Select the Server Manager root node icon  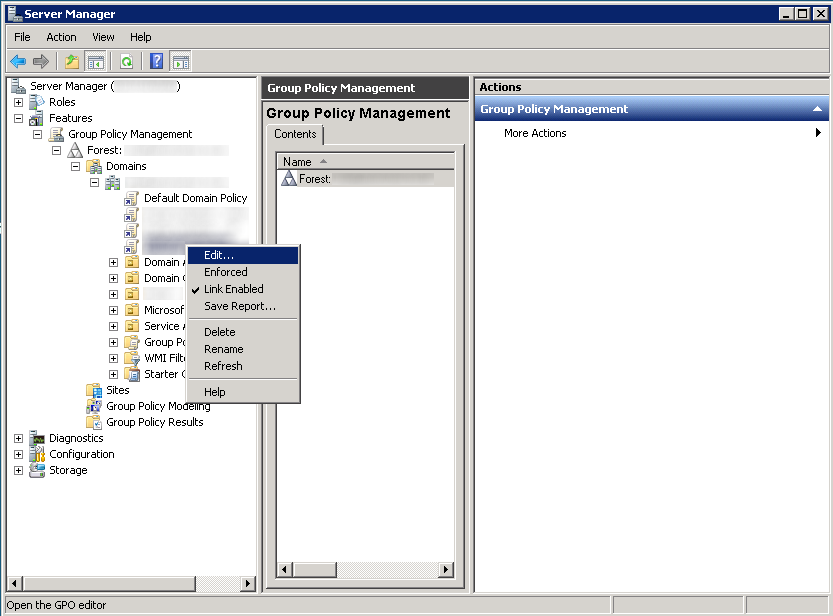coord(18,86)
